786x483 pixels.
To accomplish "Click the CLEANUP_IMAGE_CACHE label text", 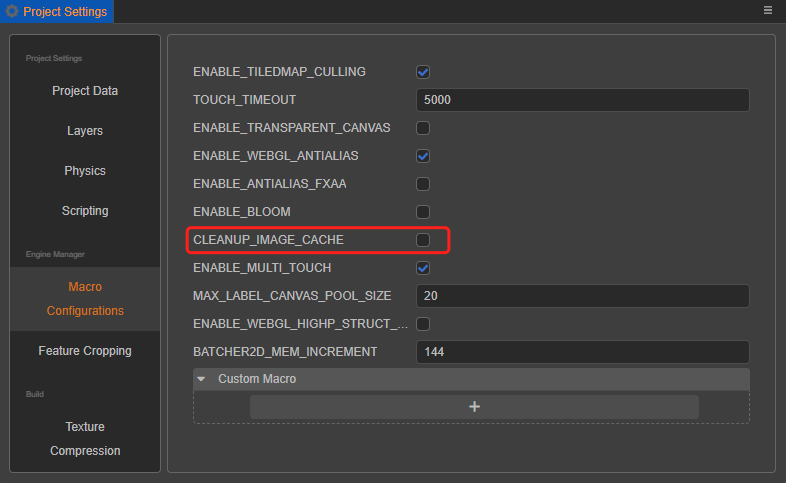I will [x=268, y=240].
